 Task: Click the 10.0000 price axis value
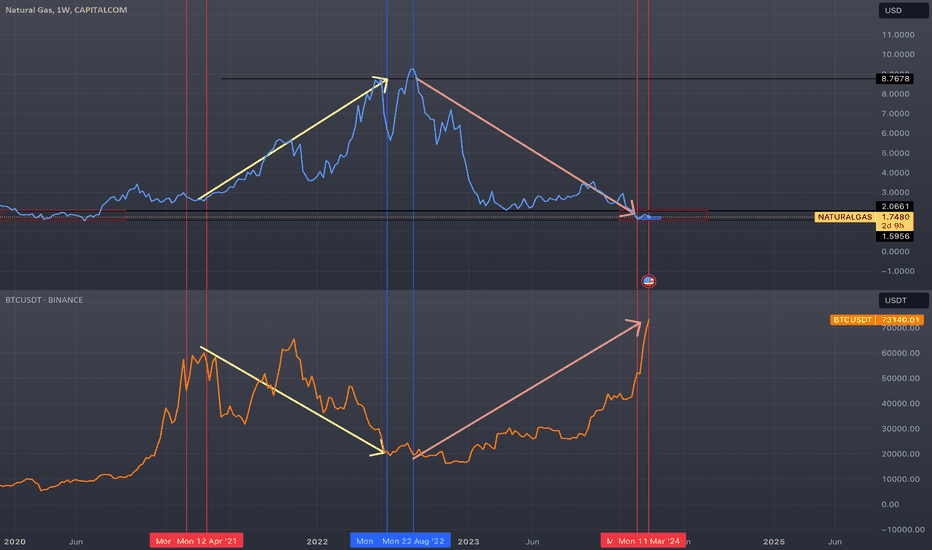point(898,55)
